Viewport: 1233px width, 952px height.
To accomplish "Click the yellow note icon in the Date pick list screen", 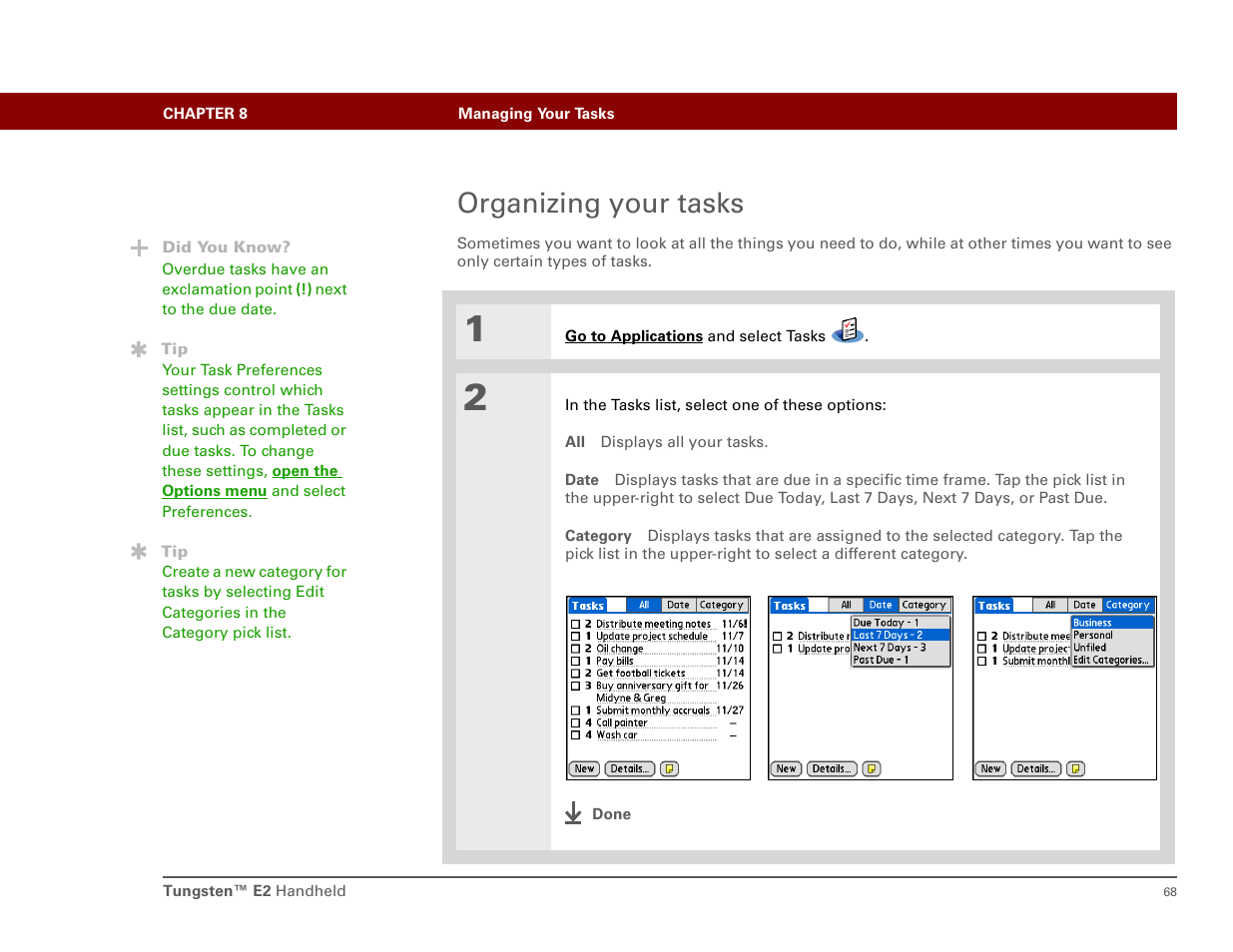I will [x=872, y=769].
